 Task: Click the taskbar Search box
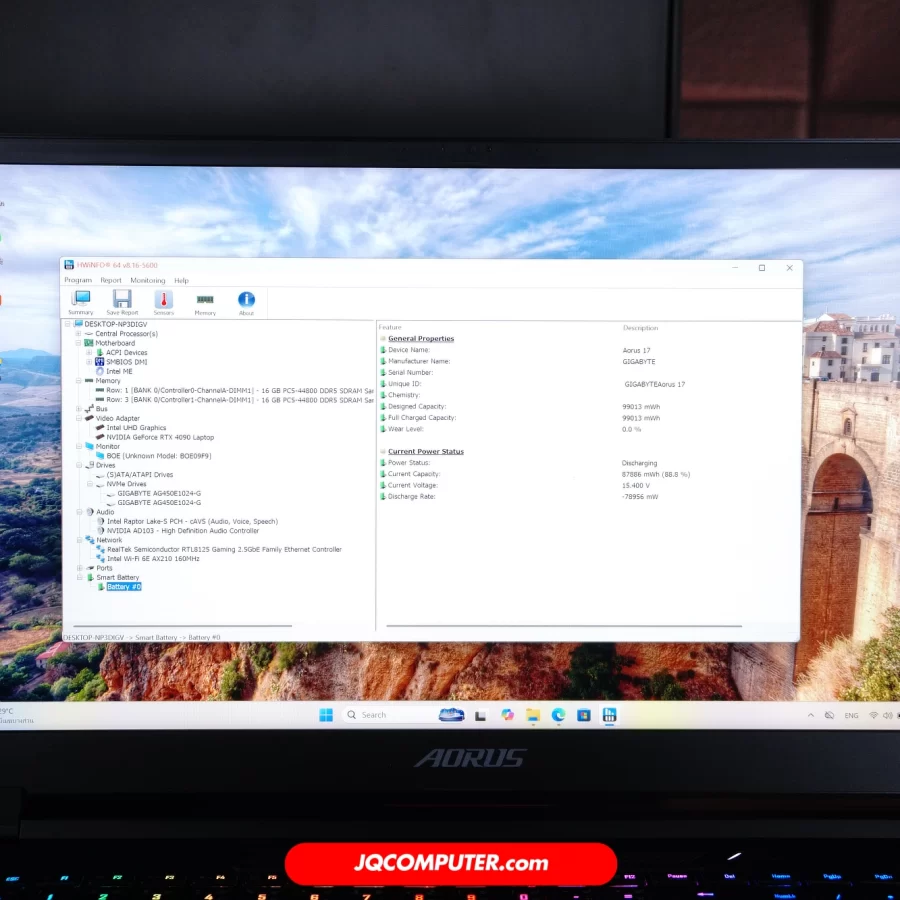point(390,715)
